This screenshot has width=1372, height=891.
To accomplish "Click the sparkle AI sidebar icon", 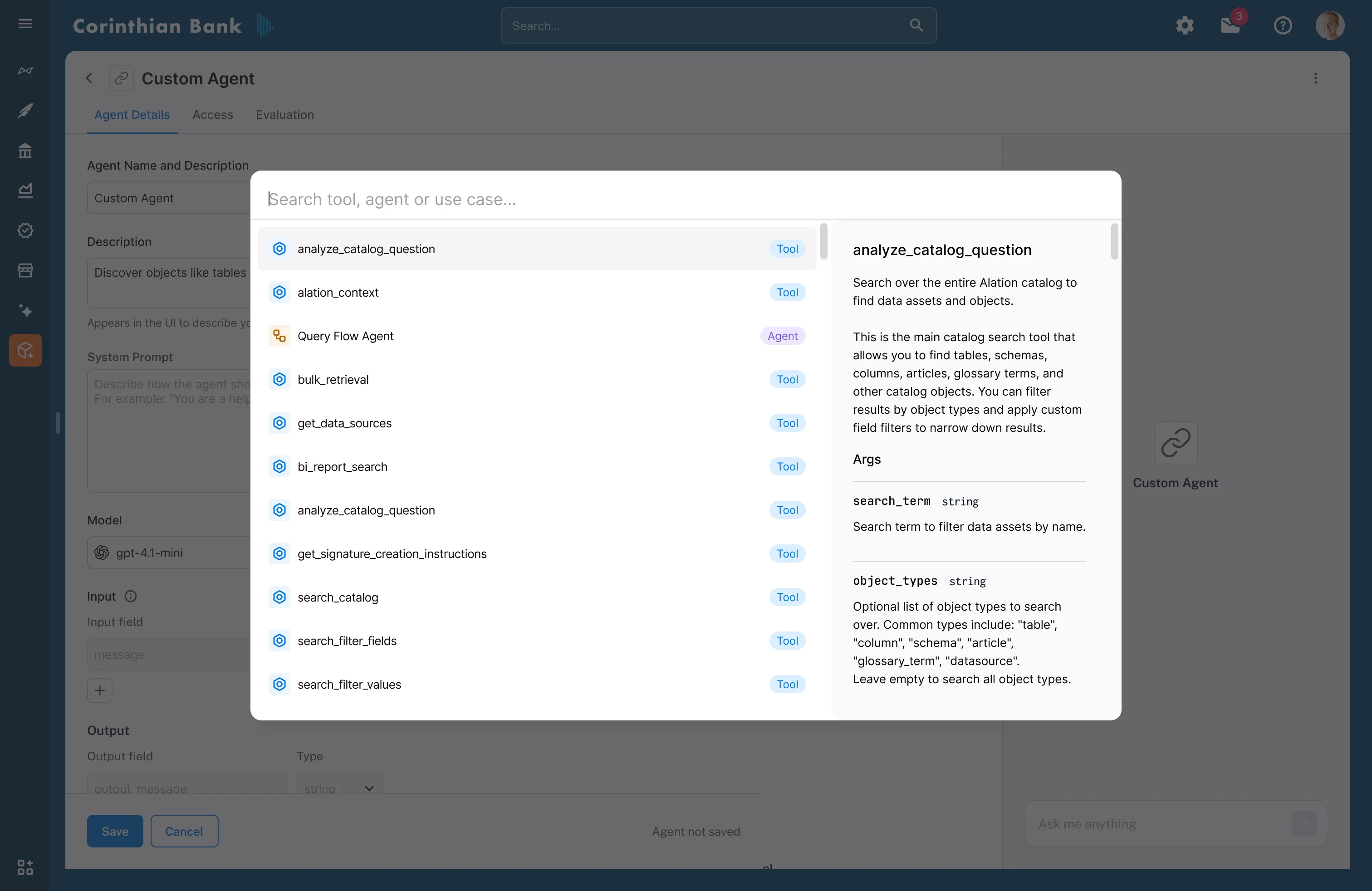I will (25, 311).
